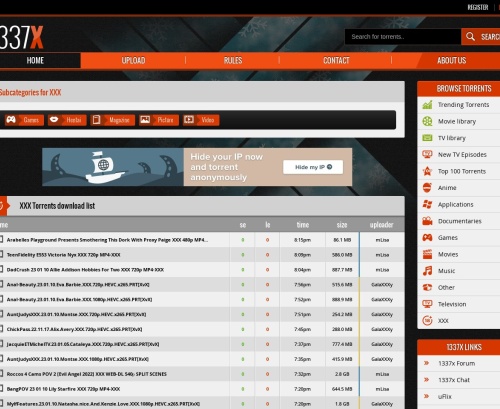Click the lips icon on Hentai subcategory
The height and width of the screenshot is (409, 500).
54,120
